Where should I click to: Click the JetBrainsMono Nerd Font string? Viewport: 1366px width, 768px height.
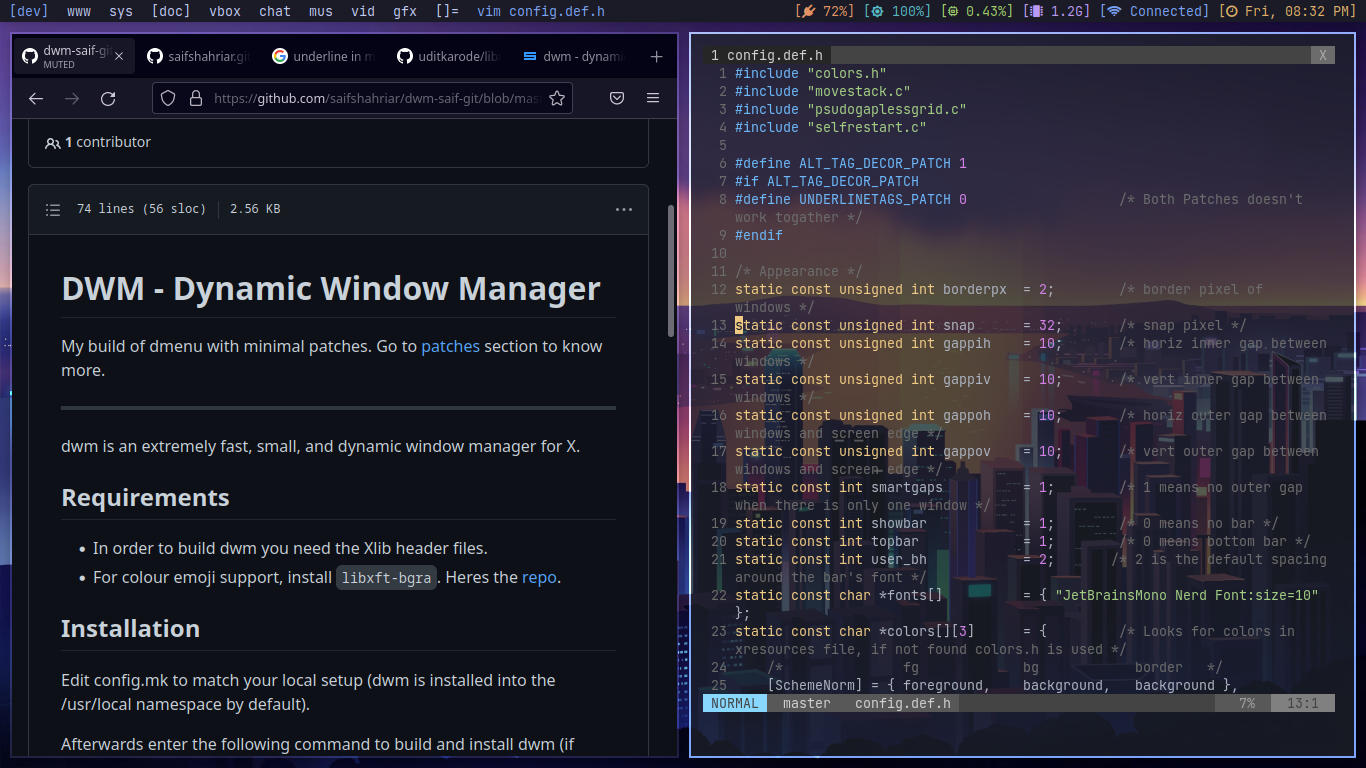click(x=1187, y=595)
